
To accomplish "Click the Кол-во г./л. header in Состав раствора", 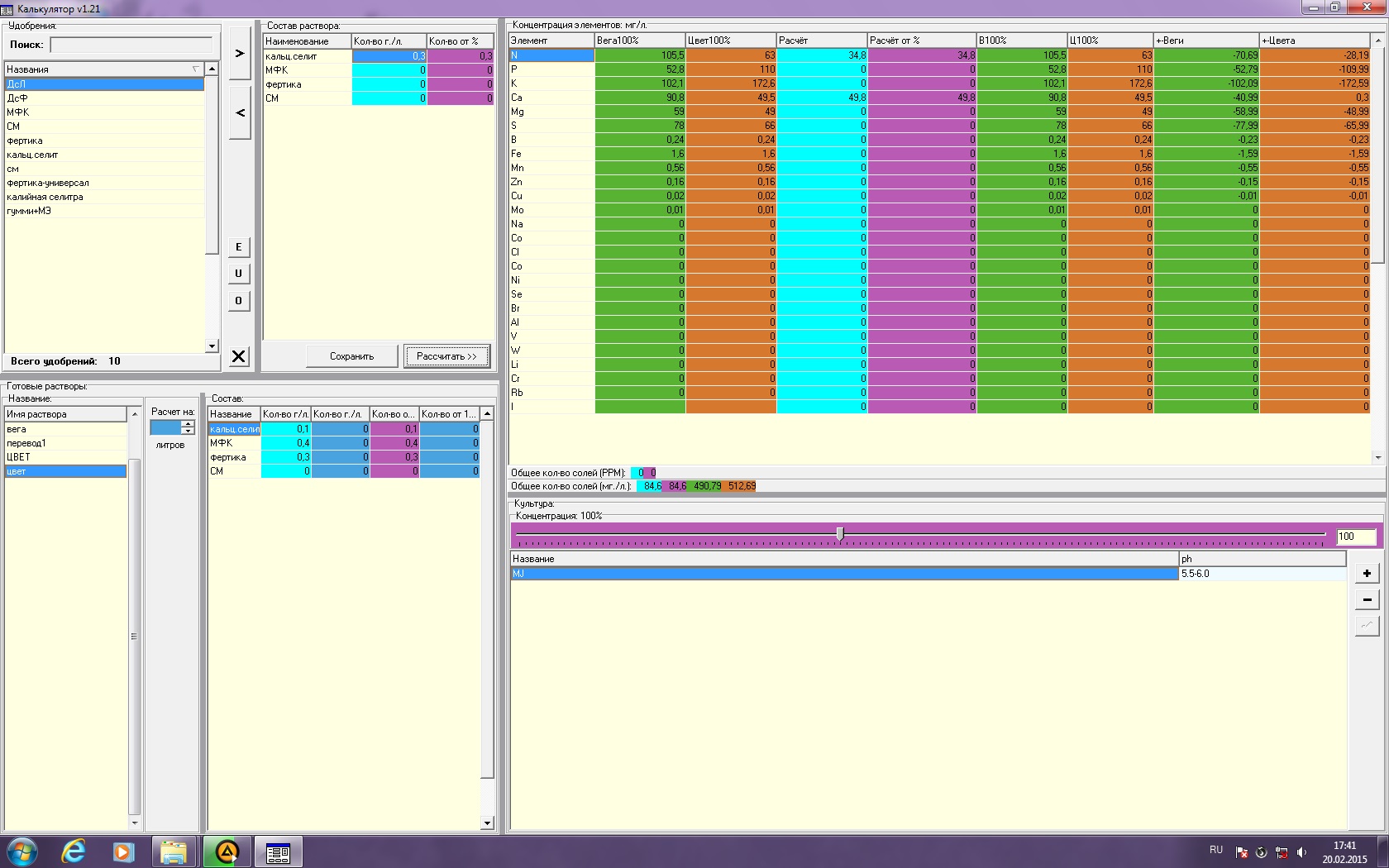I will (x=389, y=41).
